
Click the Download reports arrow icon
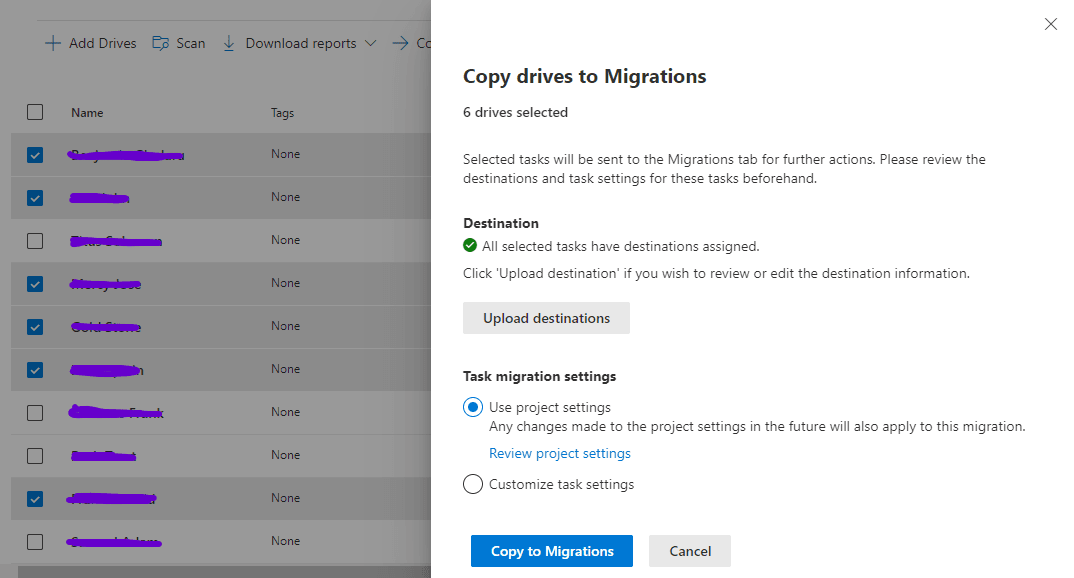click(229, 43)
